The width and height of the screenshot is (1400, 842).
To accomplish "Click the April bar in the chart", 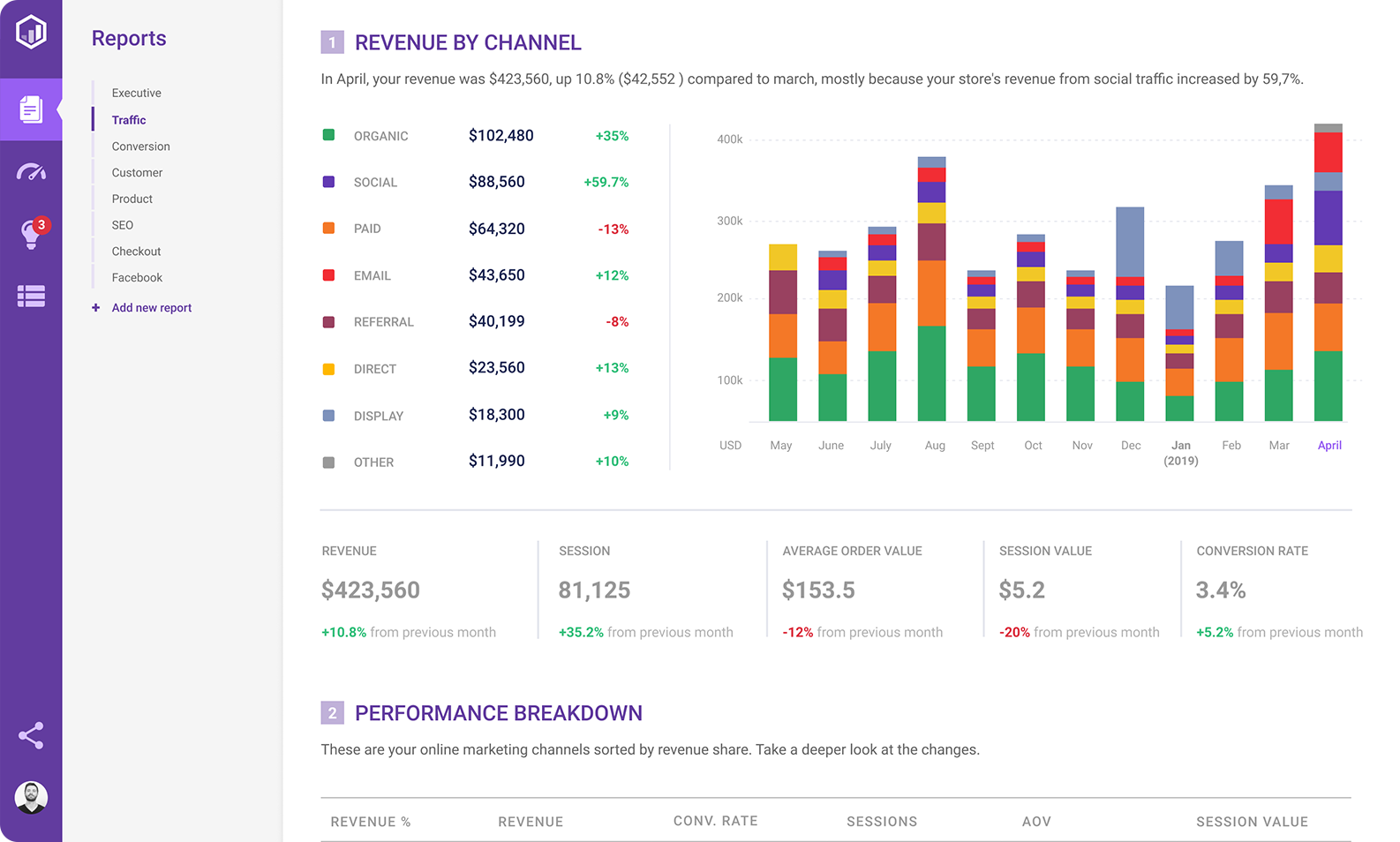I will 1328,274.
